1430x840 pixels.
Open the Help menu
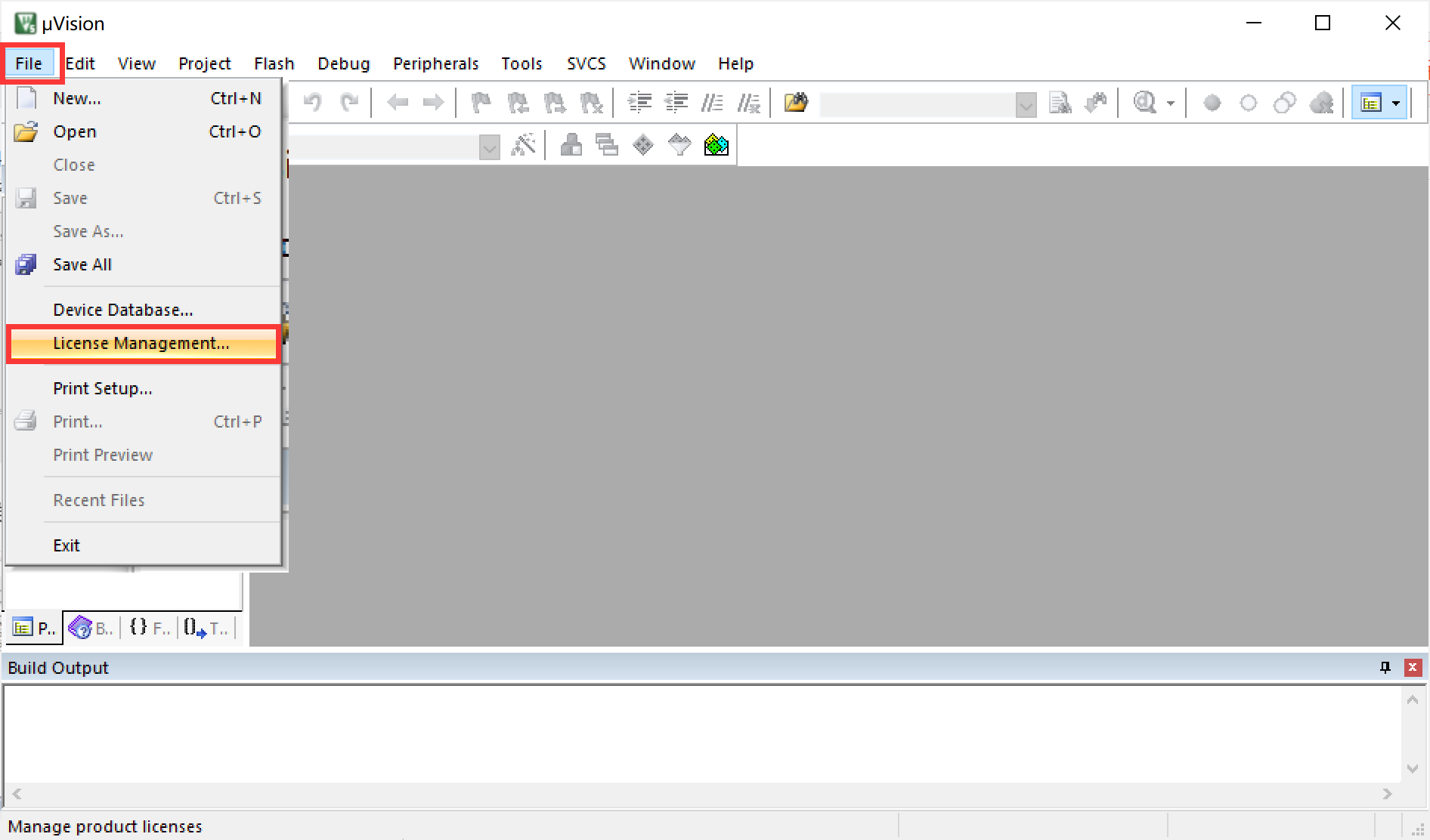point(736,63)
